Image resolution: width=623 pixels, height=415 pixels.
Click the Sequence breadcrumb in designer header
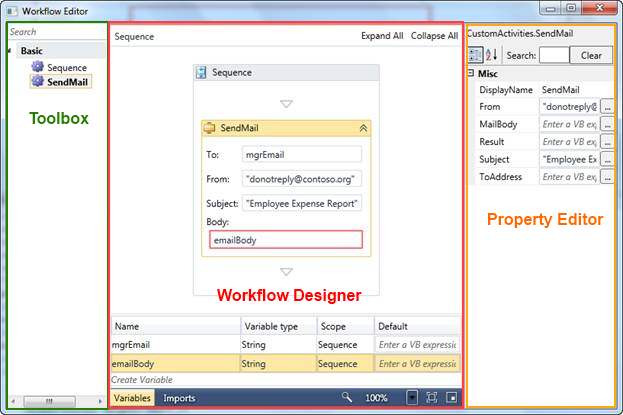(x=134, y=37)
